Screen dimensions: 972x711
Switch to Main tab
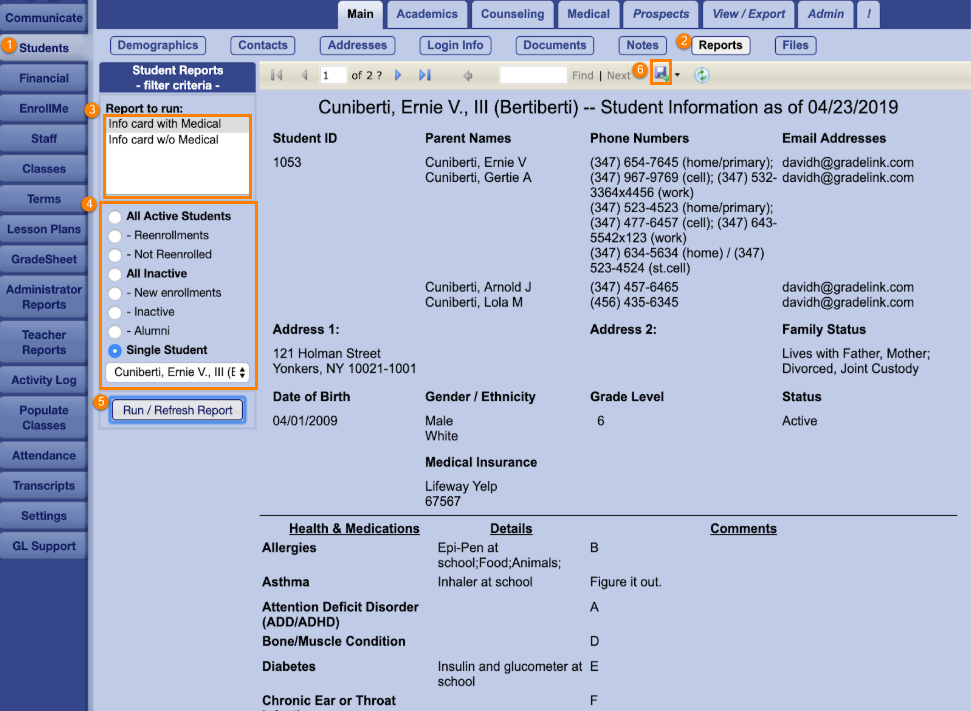pyautogui.click(x=360, y=14)
